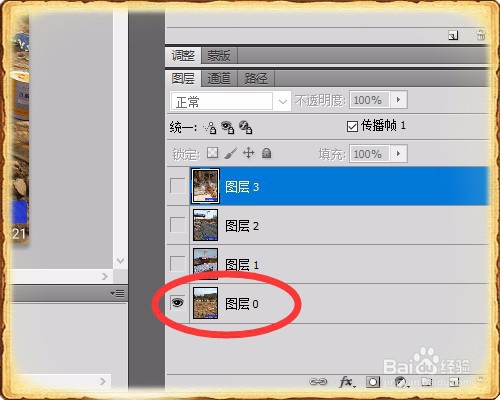Click the vertical scrollbar down arrow
Image resolution: width=500 pixels, height=400 pixels.
tap(120, 261)
